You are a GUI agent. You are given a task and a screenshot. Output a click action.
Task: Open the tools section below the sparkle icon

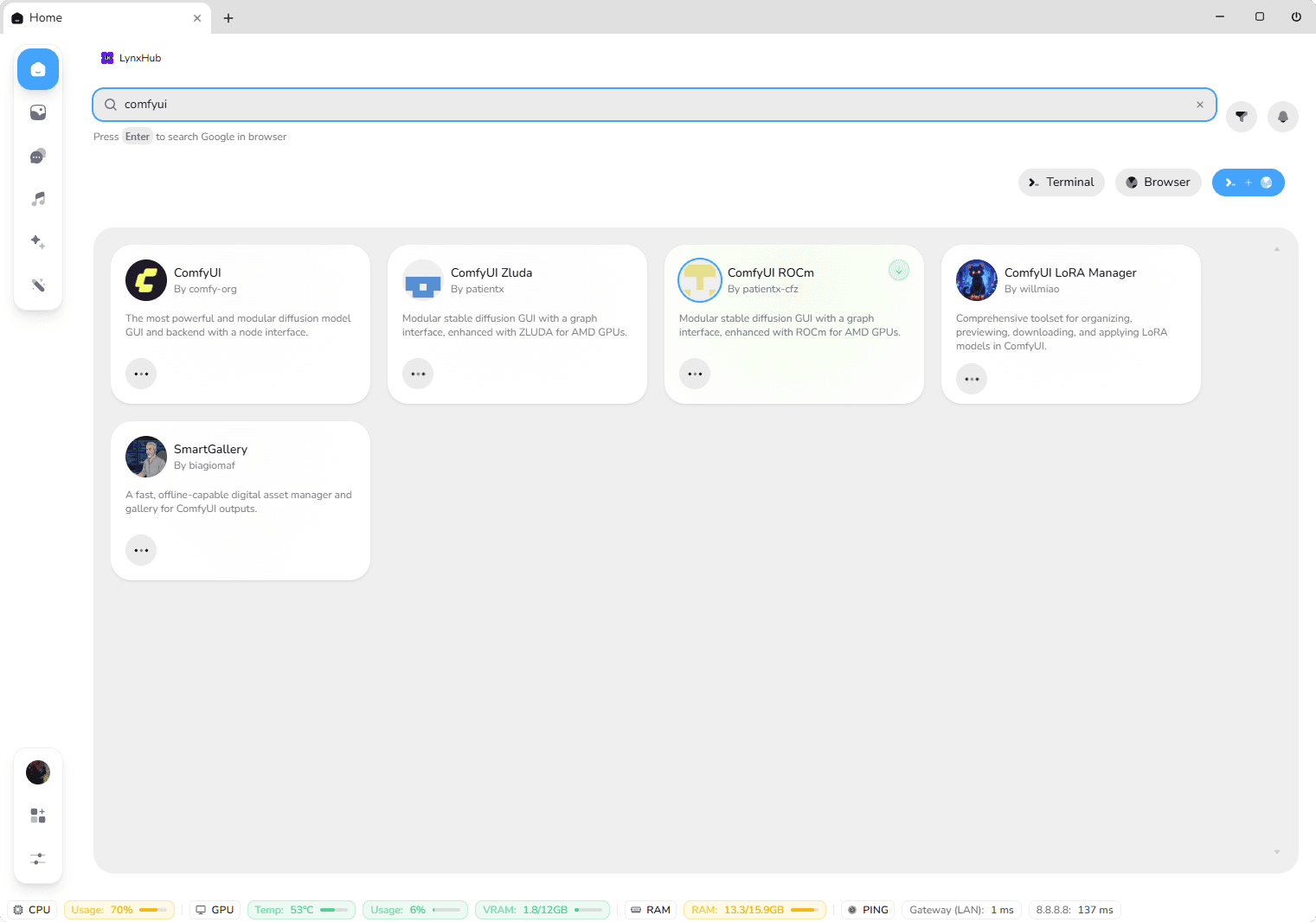38,285
